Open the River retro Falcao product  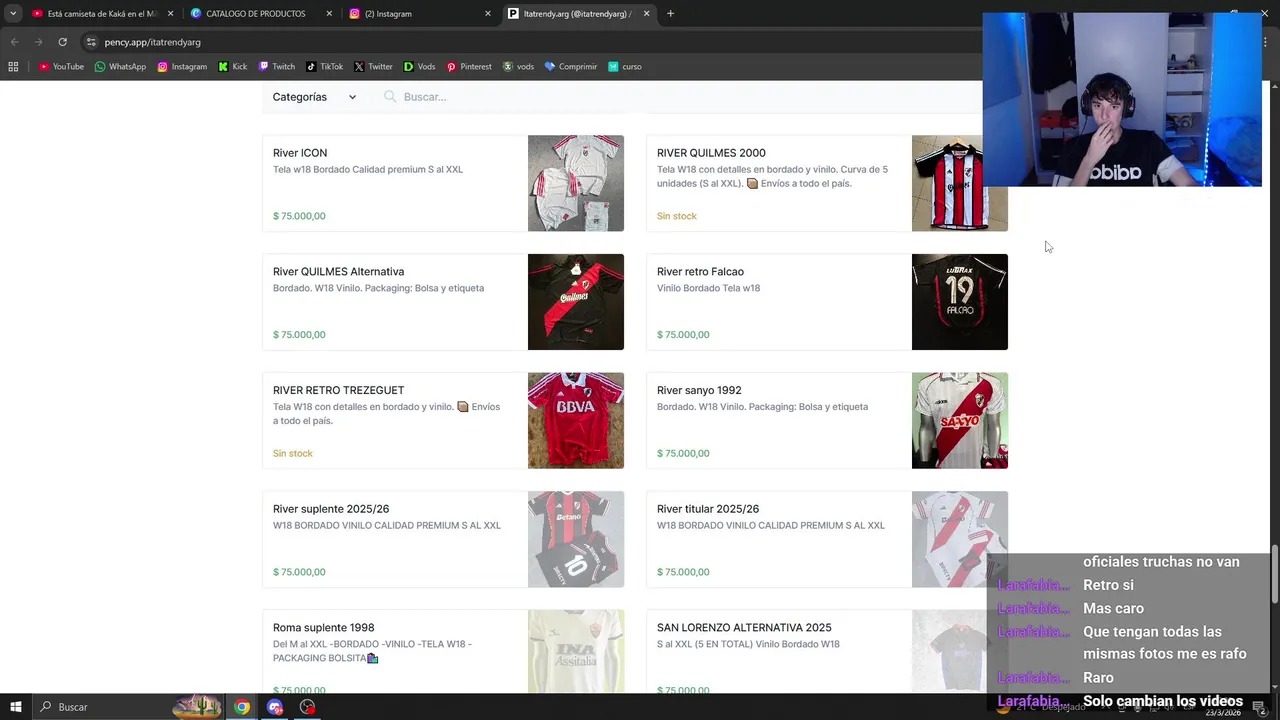tap(827, 302)
